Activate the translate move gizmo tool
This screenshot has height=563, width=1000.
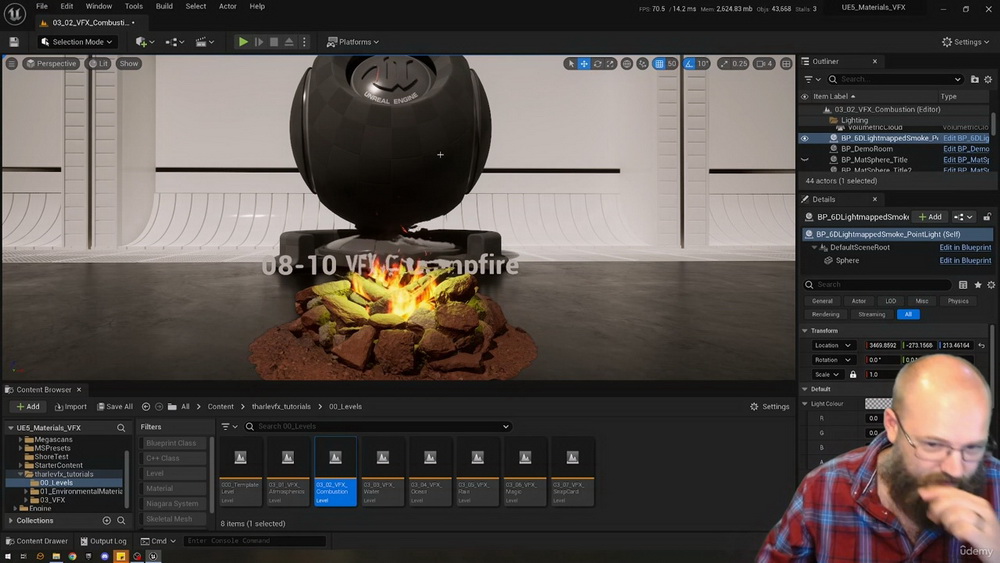pos(584,64)
